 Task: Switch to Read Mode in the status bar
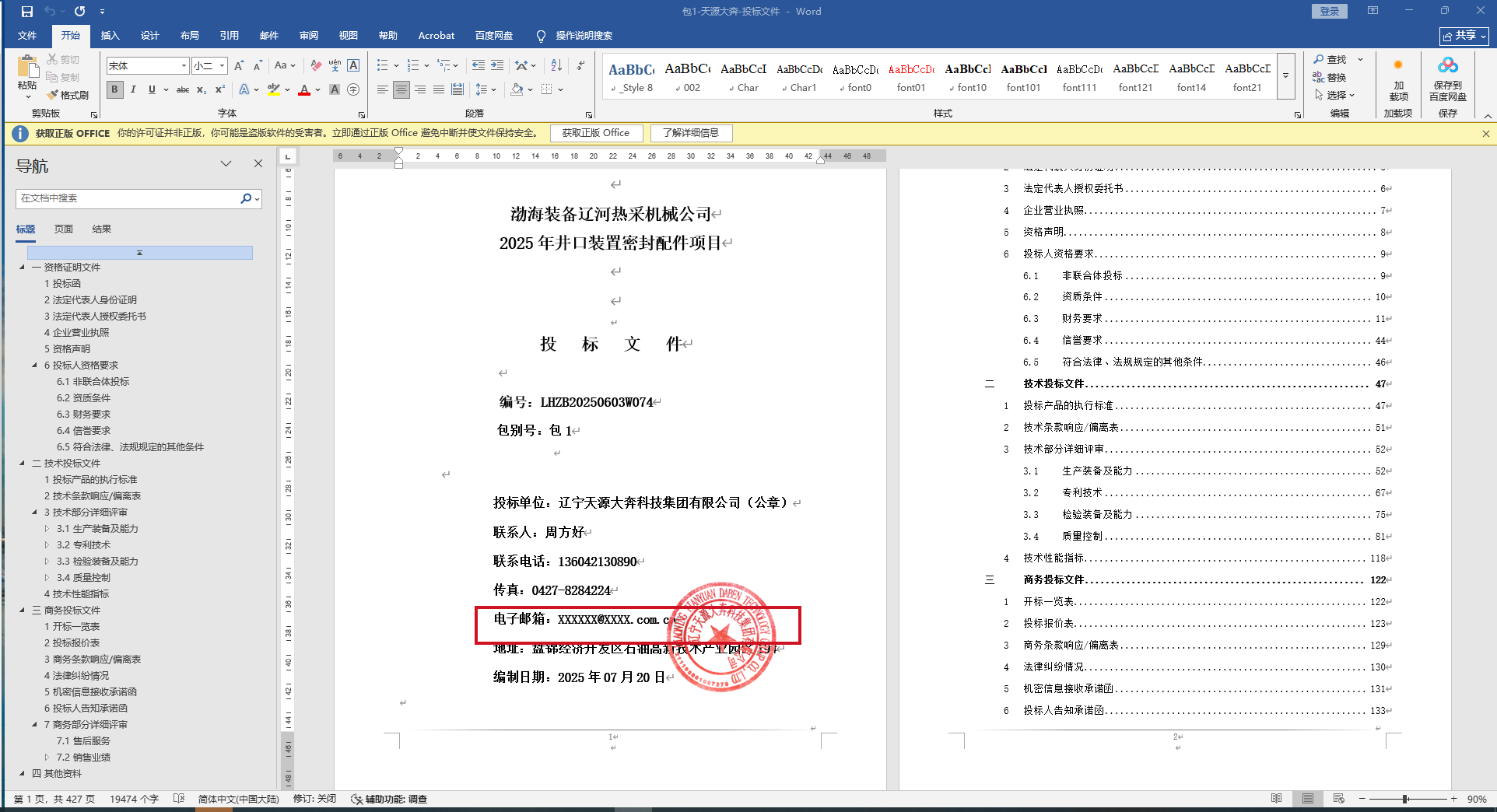coord(1276,799)
